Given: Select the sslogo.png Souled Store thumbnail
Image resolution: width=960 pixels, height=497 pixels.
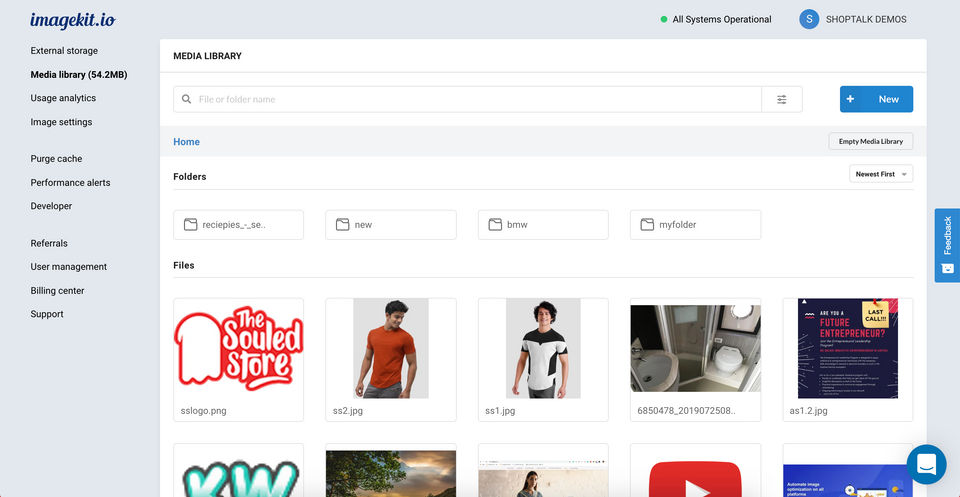Looking at the screenshot, I should [238, 348].
